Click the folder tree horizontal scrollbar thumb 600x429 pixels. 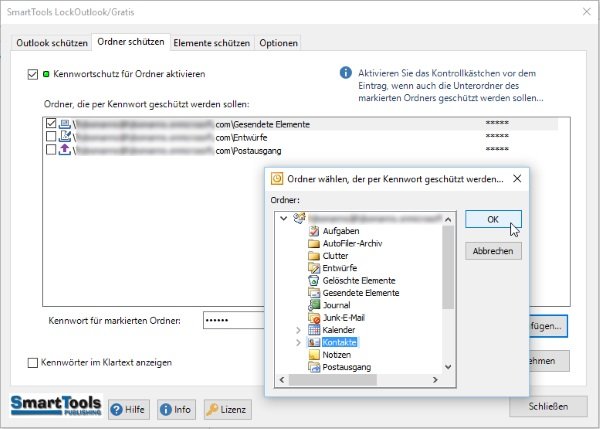[333, 380]
